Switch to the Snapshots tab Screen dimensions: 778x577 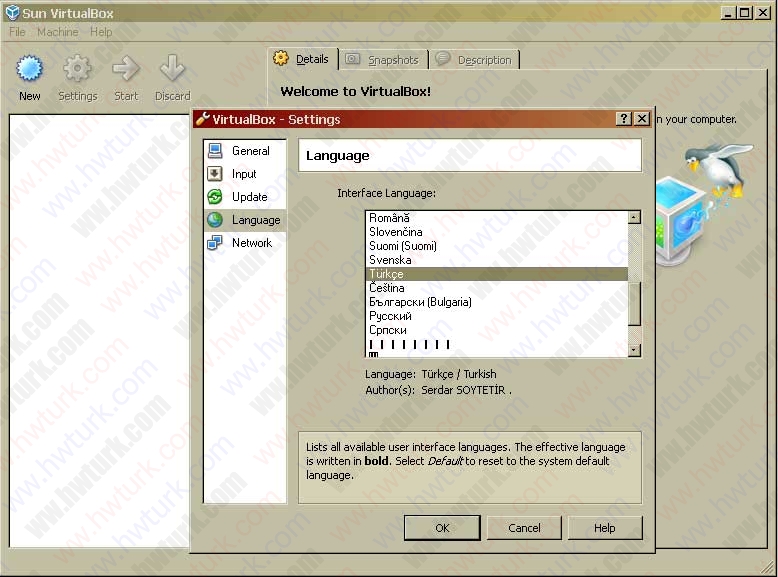tap(383, 60)
